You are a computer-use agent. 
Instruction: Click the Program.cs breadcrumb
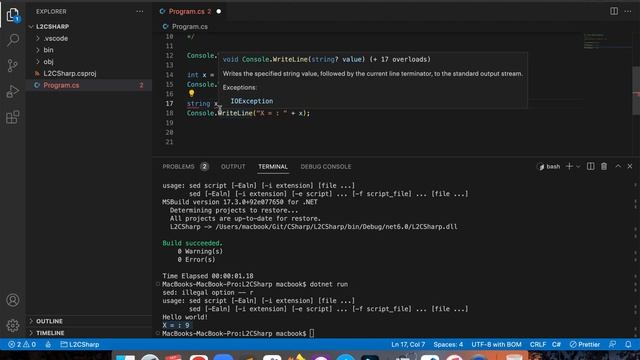coord(190,27)
